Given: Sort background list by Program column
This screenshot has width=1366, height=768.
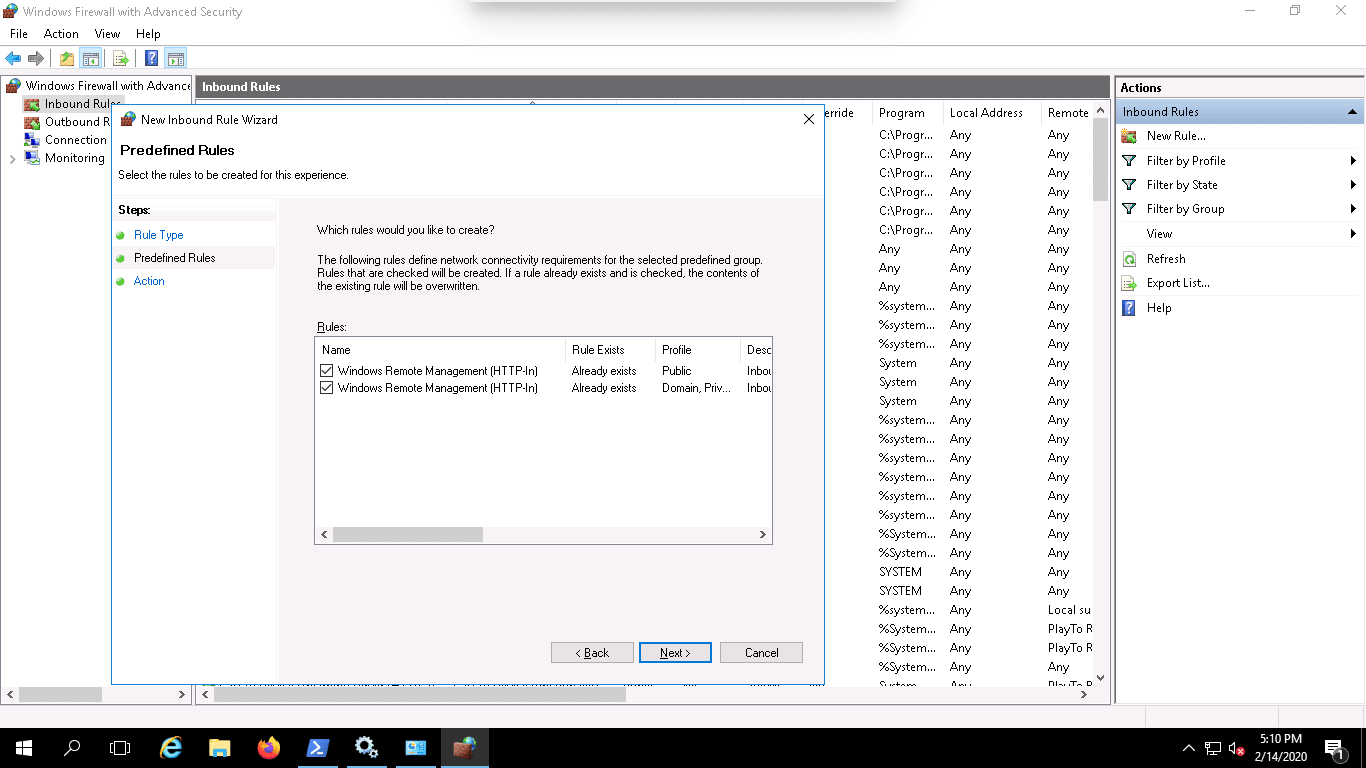Looking at the screenshot, I should [x=907, y=113].
